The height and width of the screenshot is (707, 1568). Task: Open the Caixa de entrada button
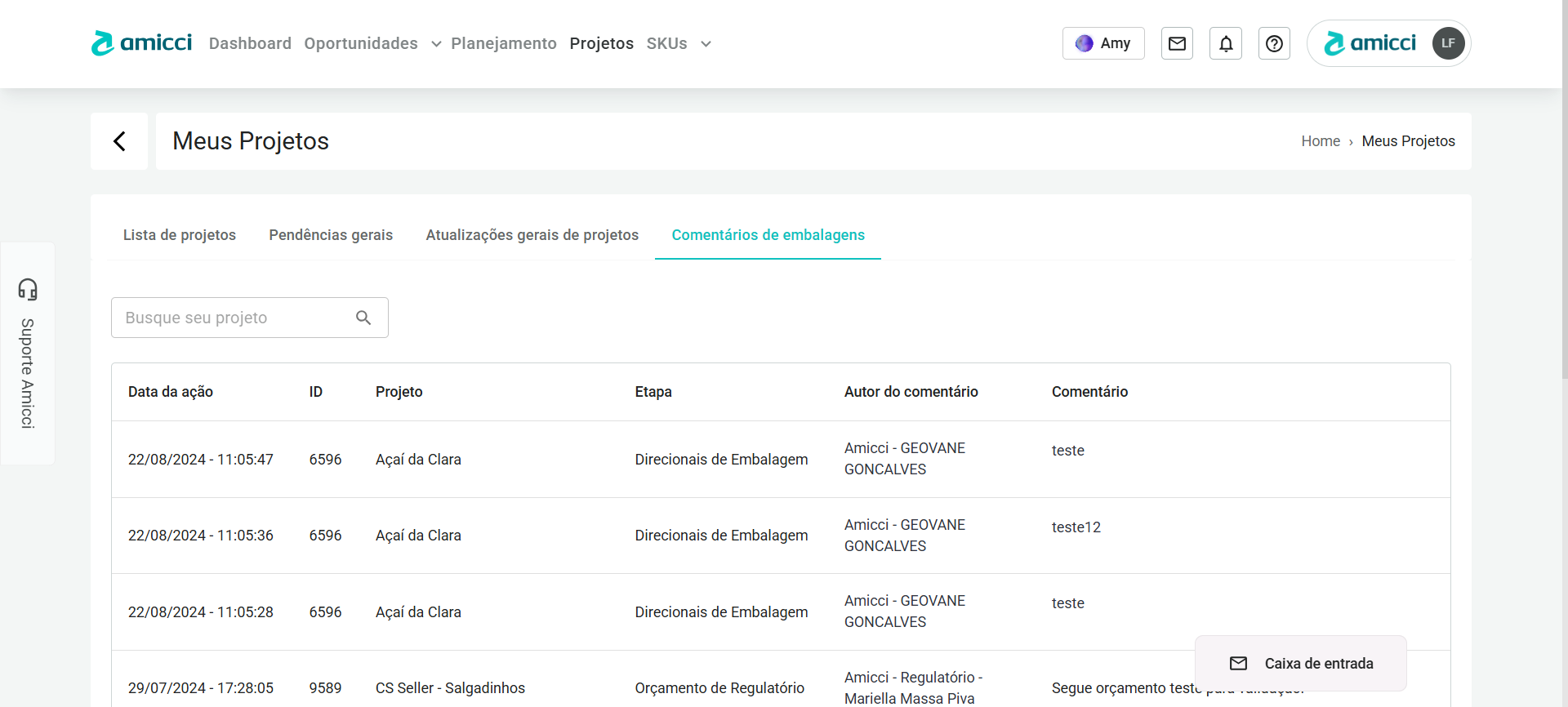(1301, 664)
